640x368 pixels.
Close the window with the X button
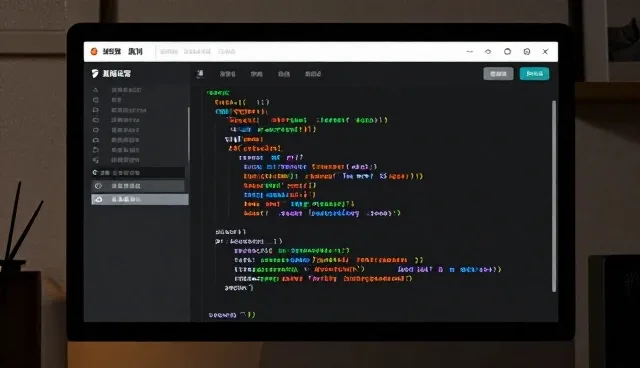[x=545, y=52]
